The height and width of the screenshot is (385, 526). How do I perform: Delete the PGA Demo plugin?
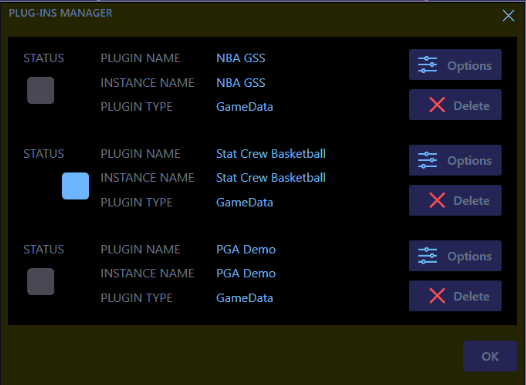[455, 296]
